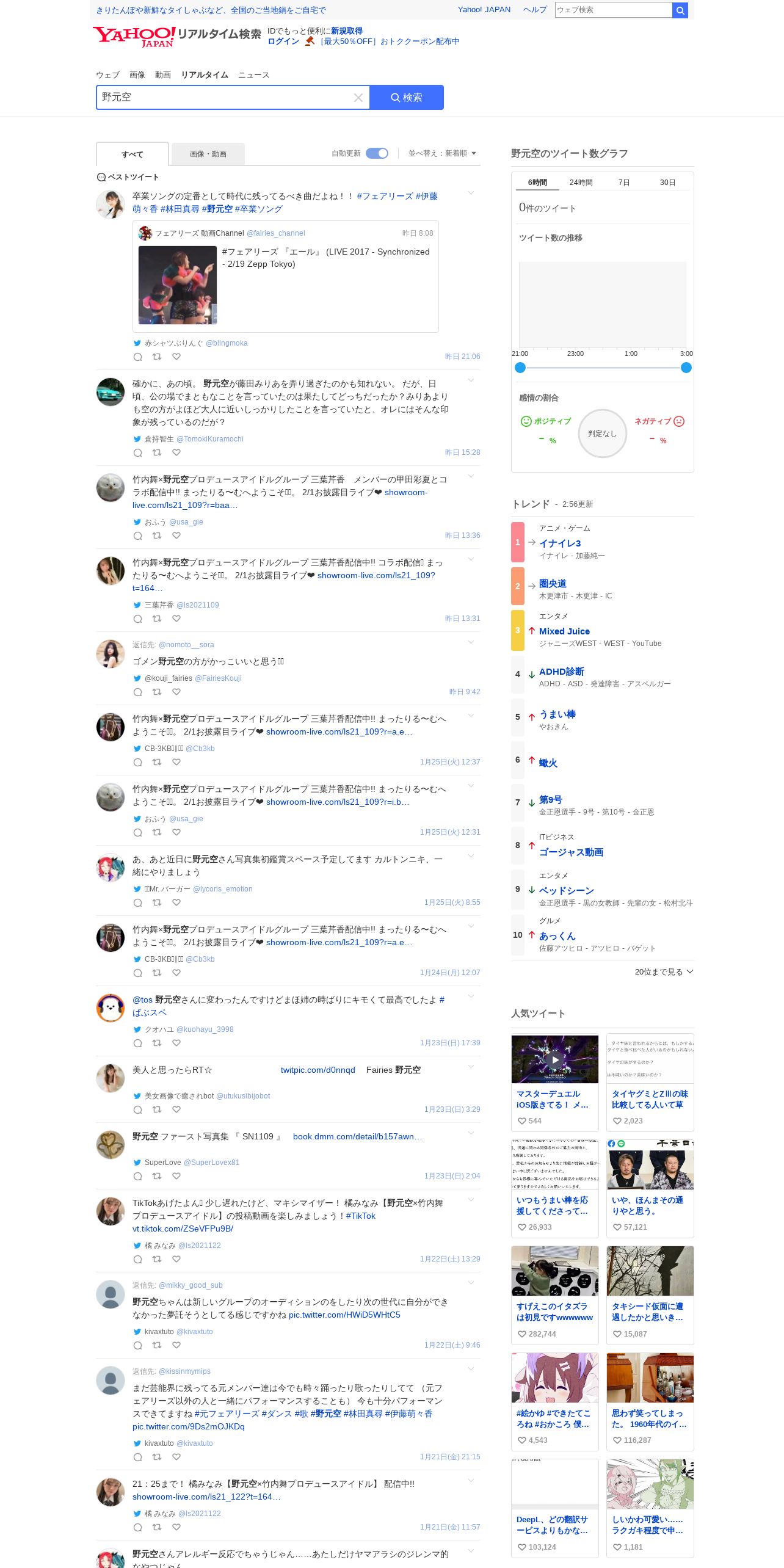Click the ウェブ検索 input field
This screenshot has height=1568, width=784.
pyautogui.click(x=613, y=10)
